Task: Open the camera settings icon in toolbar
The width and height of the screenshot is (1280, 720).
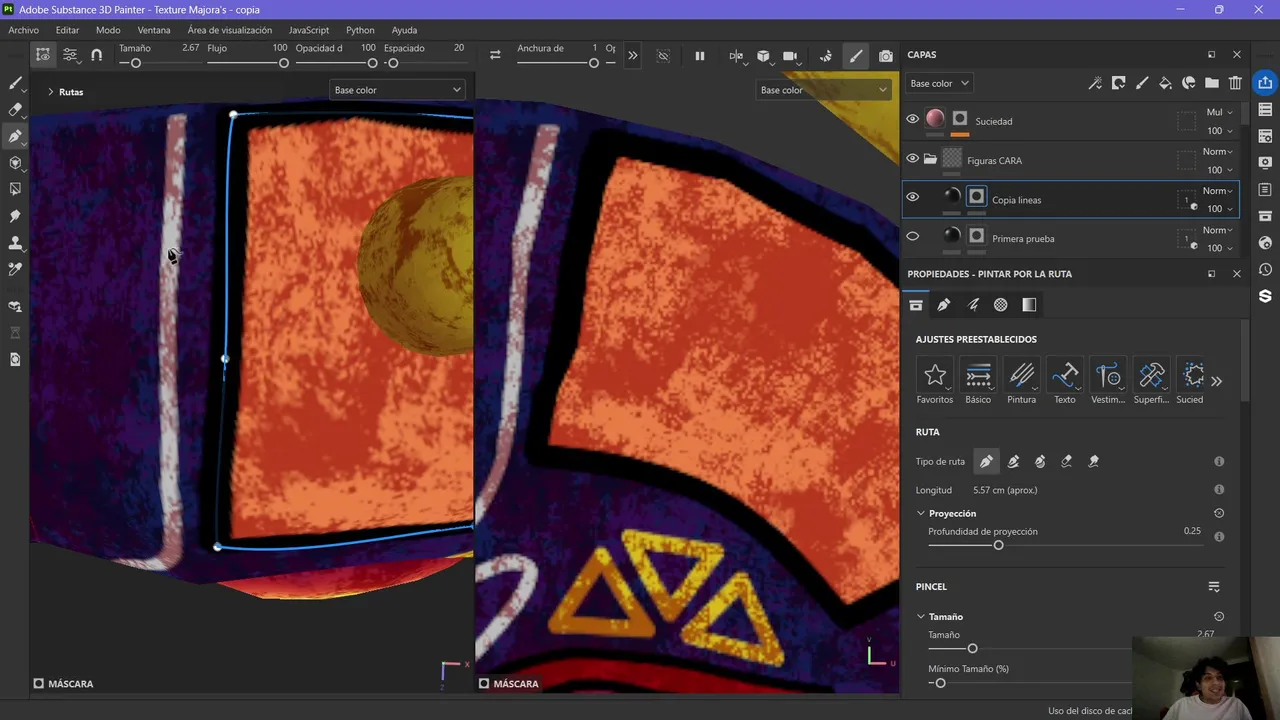Action: (x=791, y=56)
